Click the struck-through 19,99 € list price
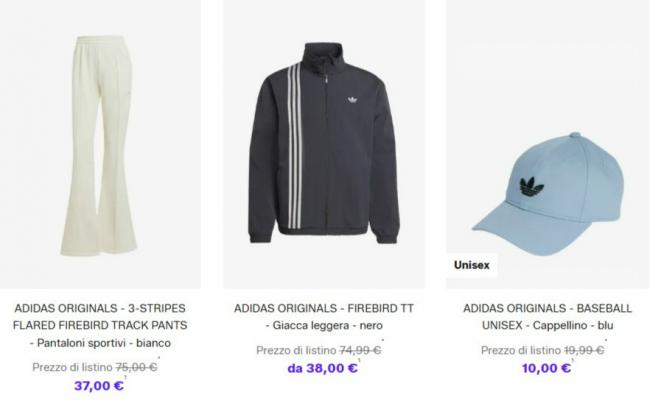The image size is (650, 406). tap(583, 350)
